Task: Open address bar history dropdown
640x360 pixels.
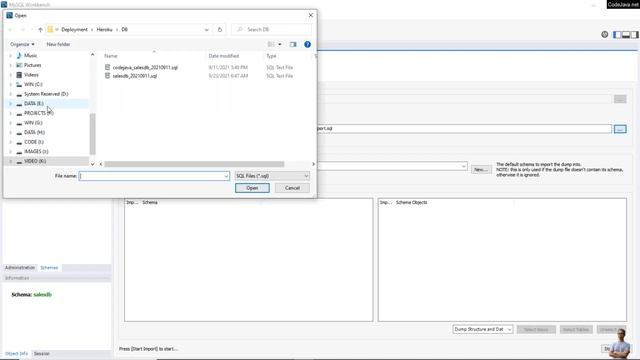Action: click(x=207, y=30)
